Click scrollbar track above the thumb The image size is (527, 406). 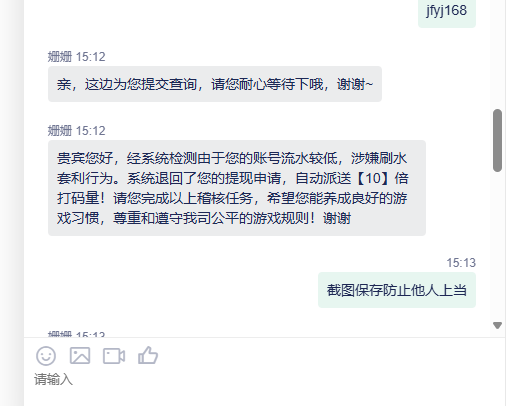point(497,54)
